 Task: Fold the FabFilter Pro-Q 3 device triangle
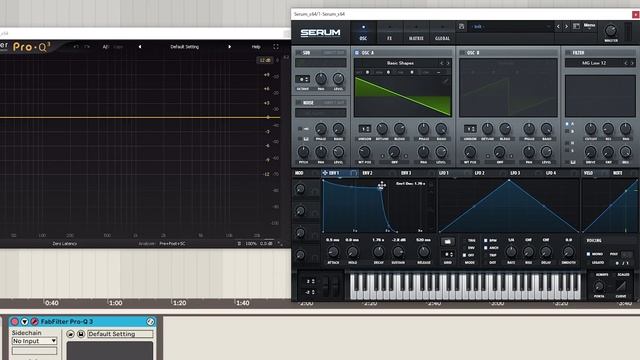24,322
